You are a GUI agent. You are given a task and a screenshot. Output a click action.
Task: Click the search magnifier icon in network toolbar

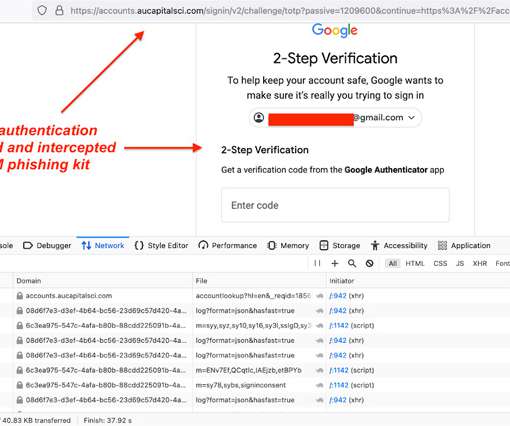tap(352, 263)
